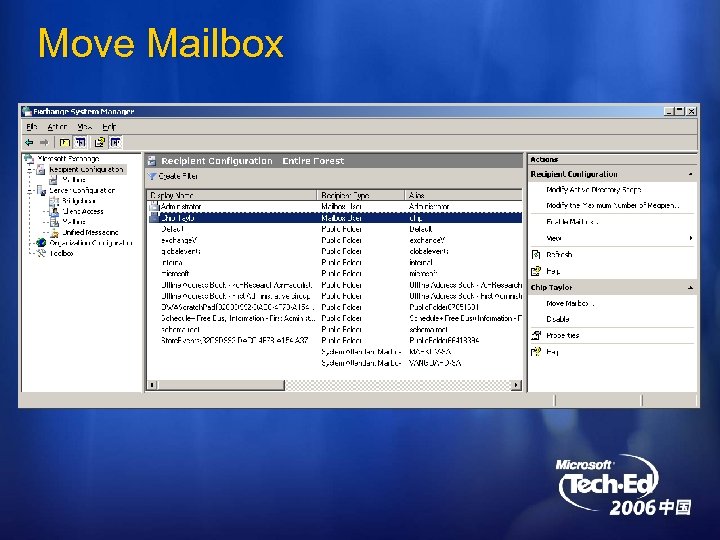
Task: Select the Organization Configuration globe icon
Action: tap(41, 242)
